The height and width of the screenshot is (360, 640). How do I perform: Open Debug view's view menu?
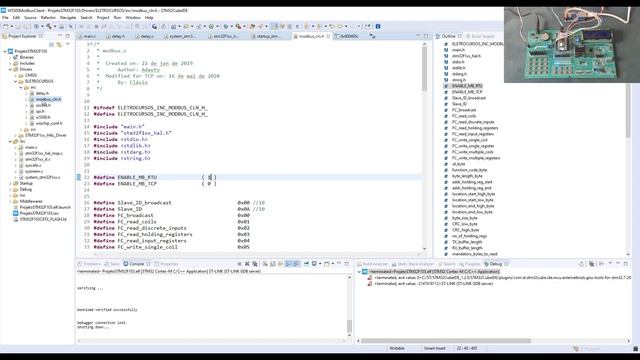[x=610, y=264]
